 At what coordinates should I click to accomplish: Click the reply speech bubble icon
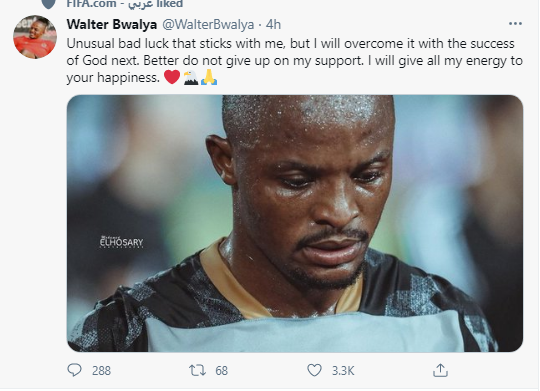[x=74, y=370]
